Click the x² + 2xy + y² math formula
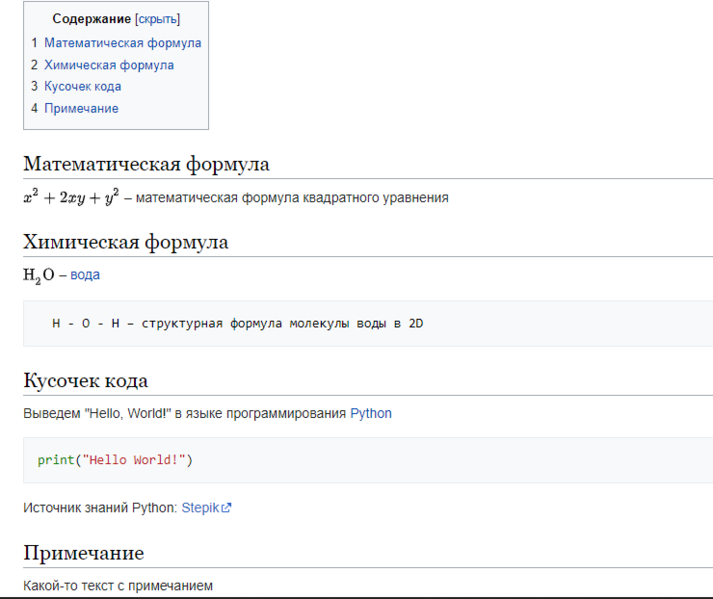713x599 pixels. click(x=71, y=197)
